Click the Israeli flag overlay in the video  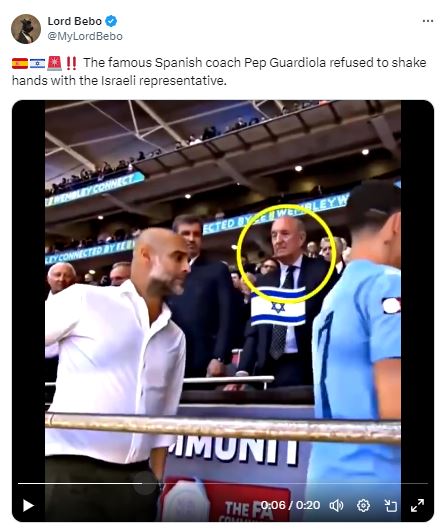tap(278, 306)
